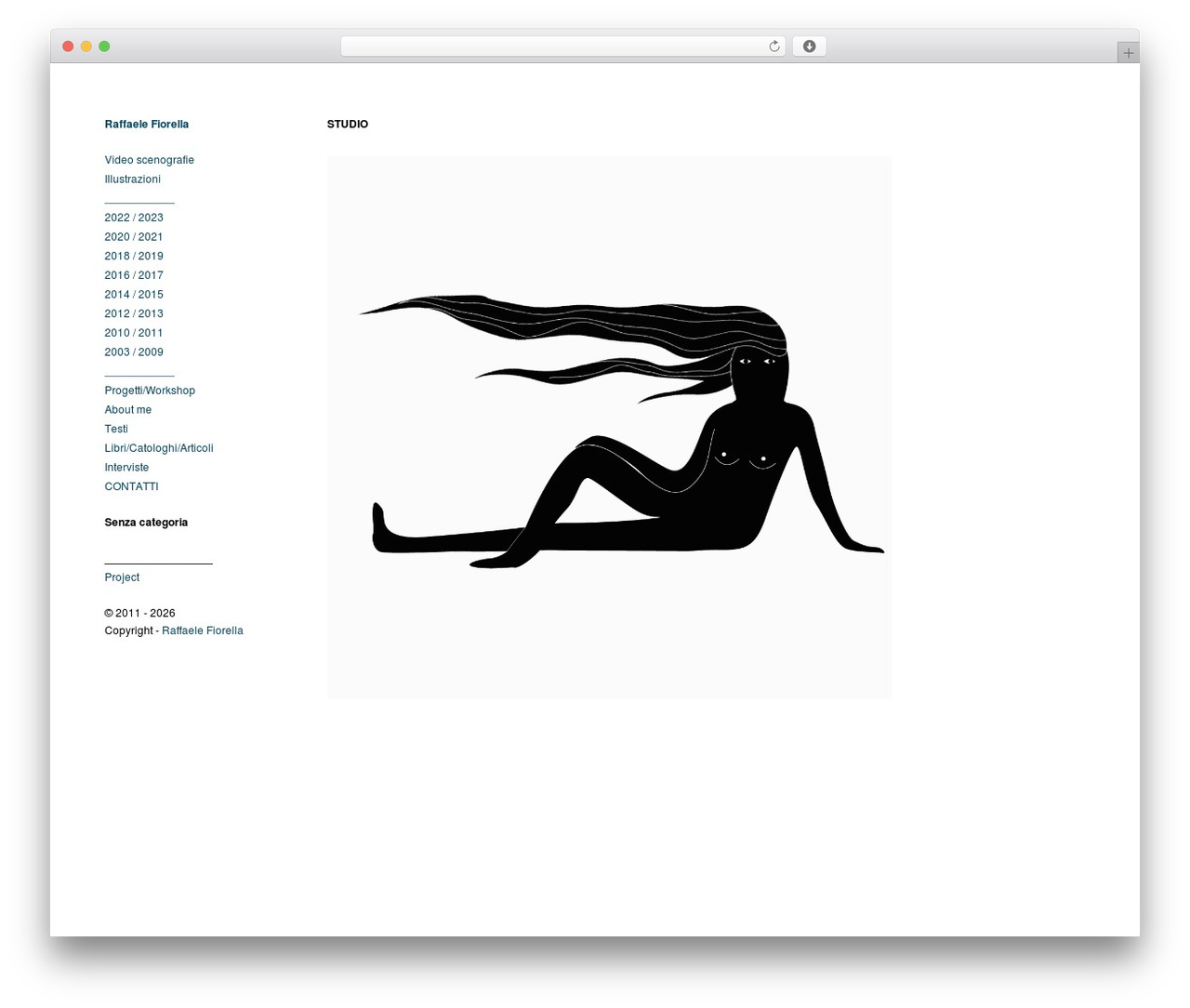Viewport: 1190px width, 1008px height.
Task: Click the © 2011 - 2026 text
Action: tap(139, 613)
